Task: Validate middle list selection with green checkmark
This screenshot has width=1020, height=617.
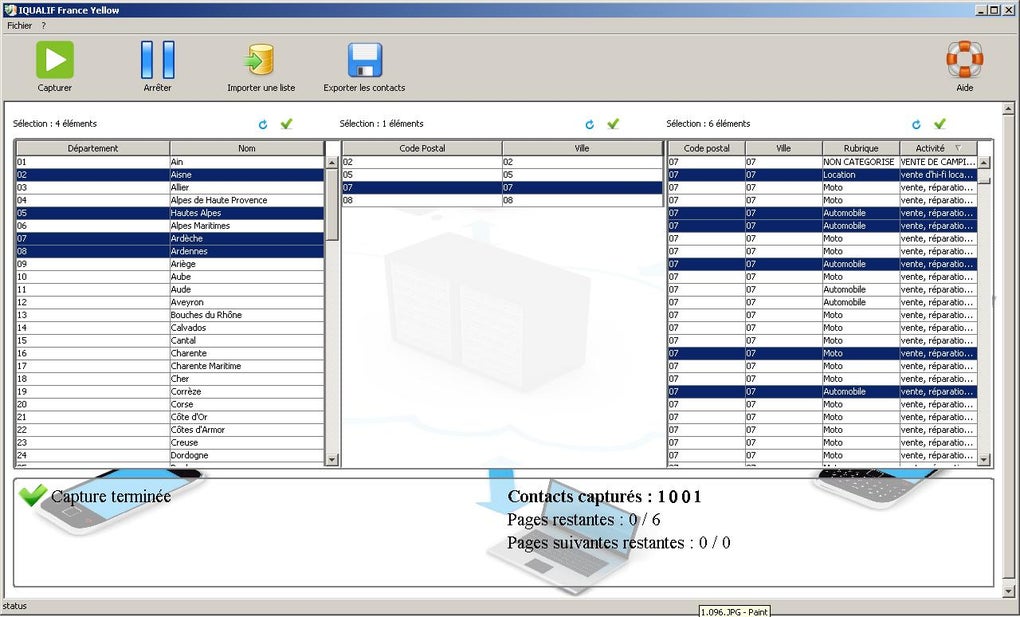Action: (x=613, y=124)
